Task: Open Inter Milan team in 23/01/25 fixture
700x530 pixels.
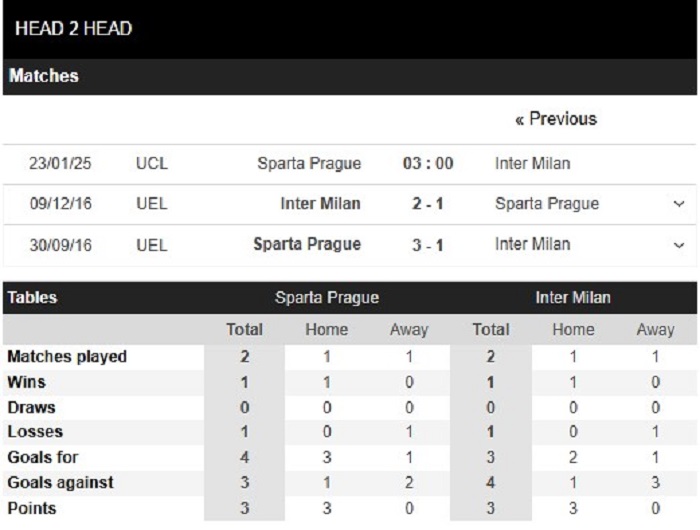Action: 533,163
